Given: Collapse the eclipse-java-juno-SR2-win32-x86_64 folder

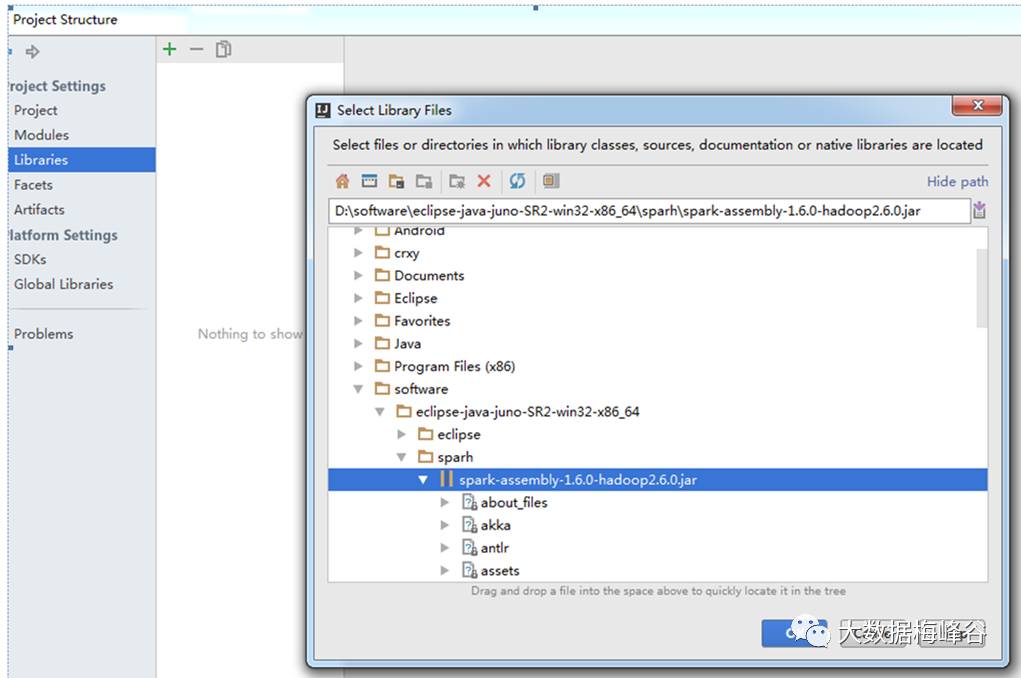Looking at the screenshot, I should 380,412.
